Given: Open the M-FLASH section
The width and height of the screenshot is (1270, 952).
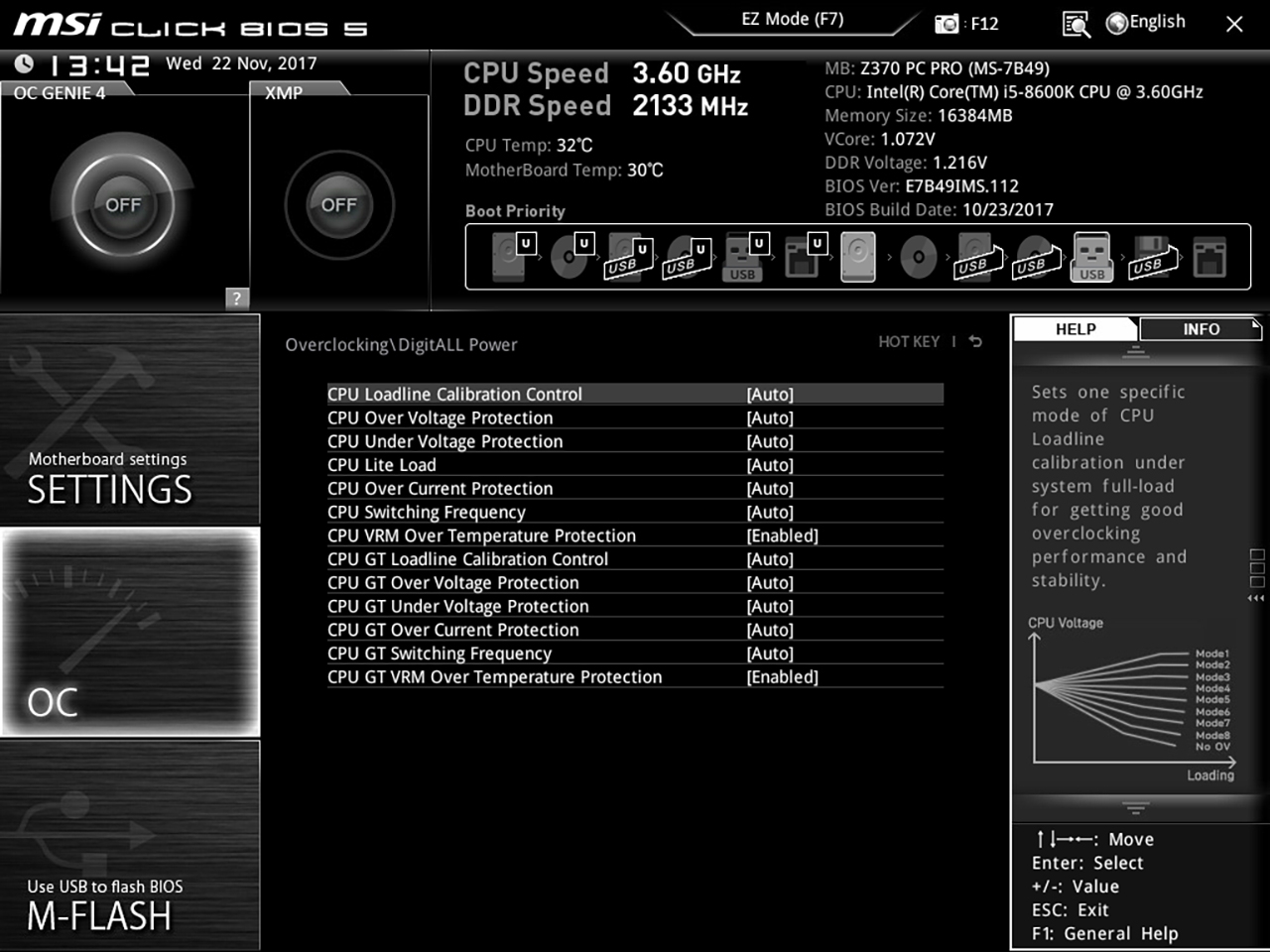Looking at the screenshot, I should 130,845.
